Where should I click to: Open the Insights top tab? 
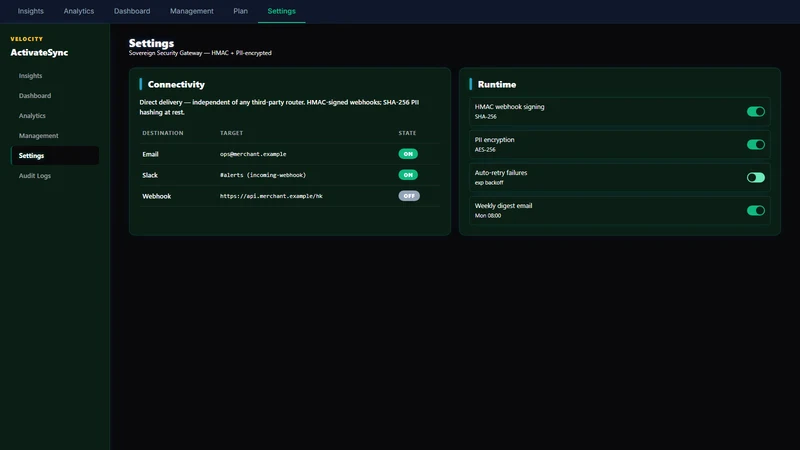tap(31, 11)
